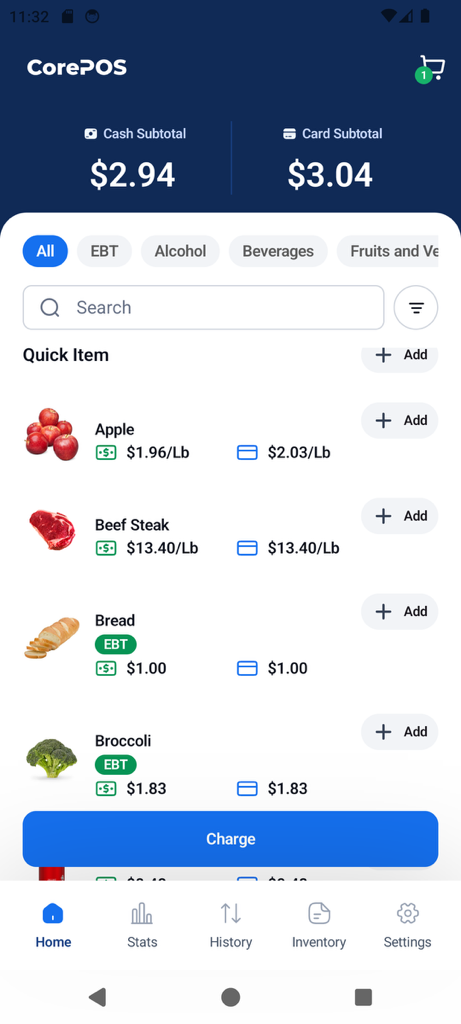Image resolution: width=461 pixels, height=1024 pixels.
Task: Open the Inventory tab
Action: [x=319, y=925]
